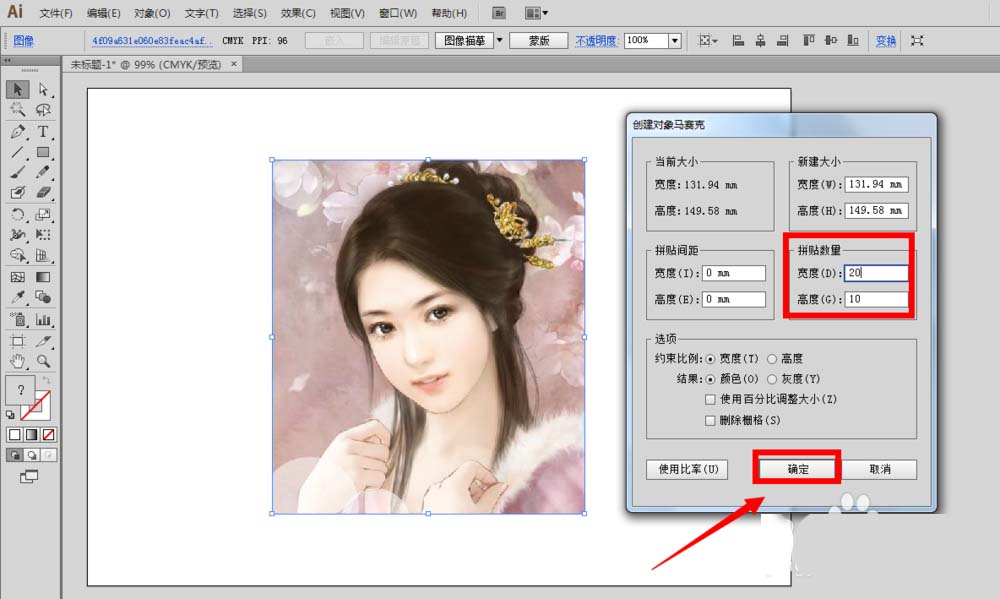
Task: Click the 图像描摹 button
Action: [464, 40]
